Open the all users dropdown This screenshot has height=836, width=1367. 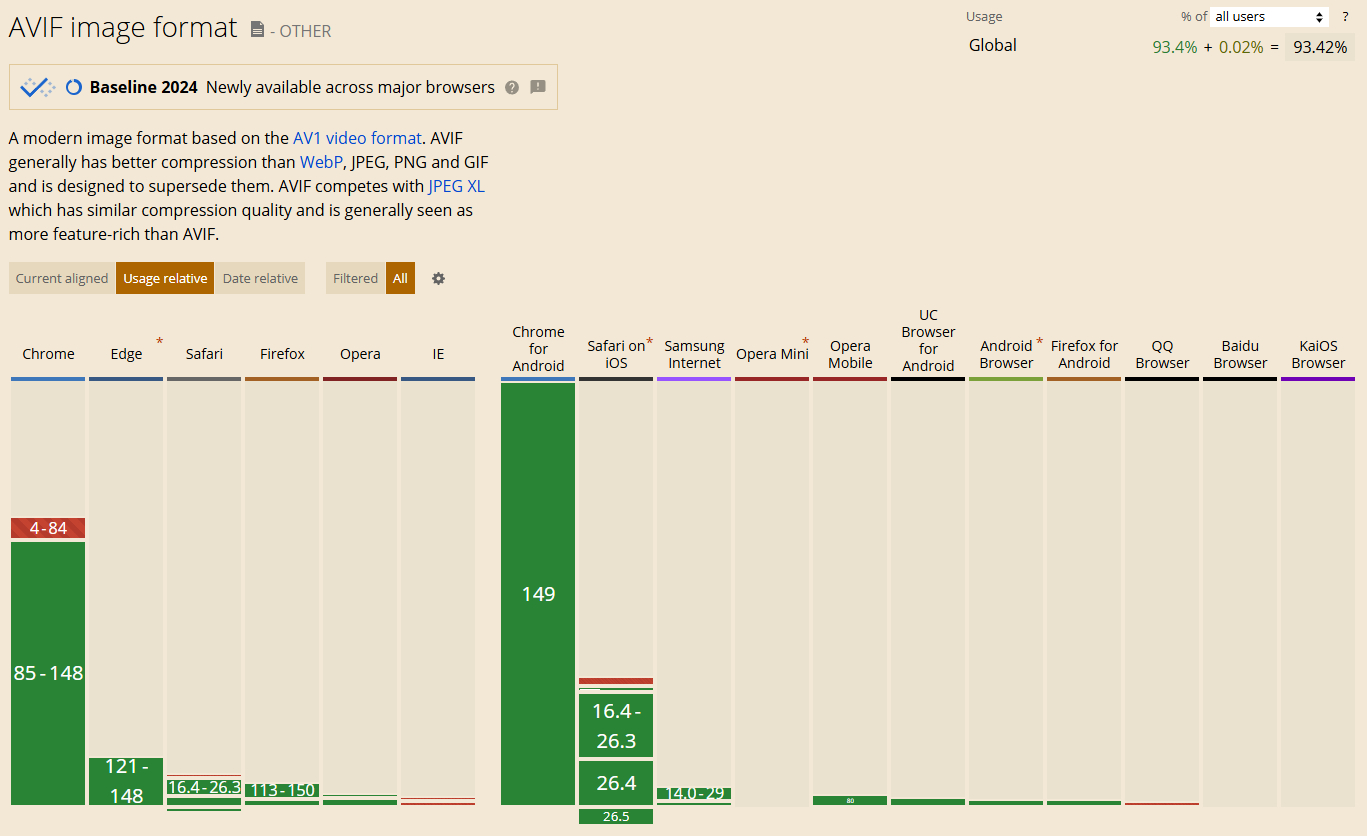click(x=1269, y=16)
